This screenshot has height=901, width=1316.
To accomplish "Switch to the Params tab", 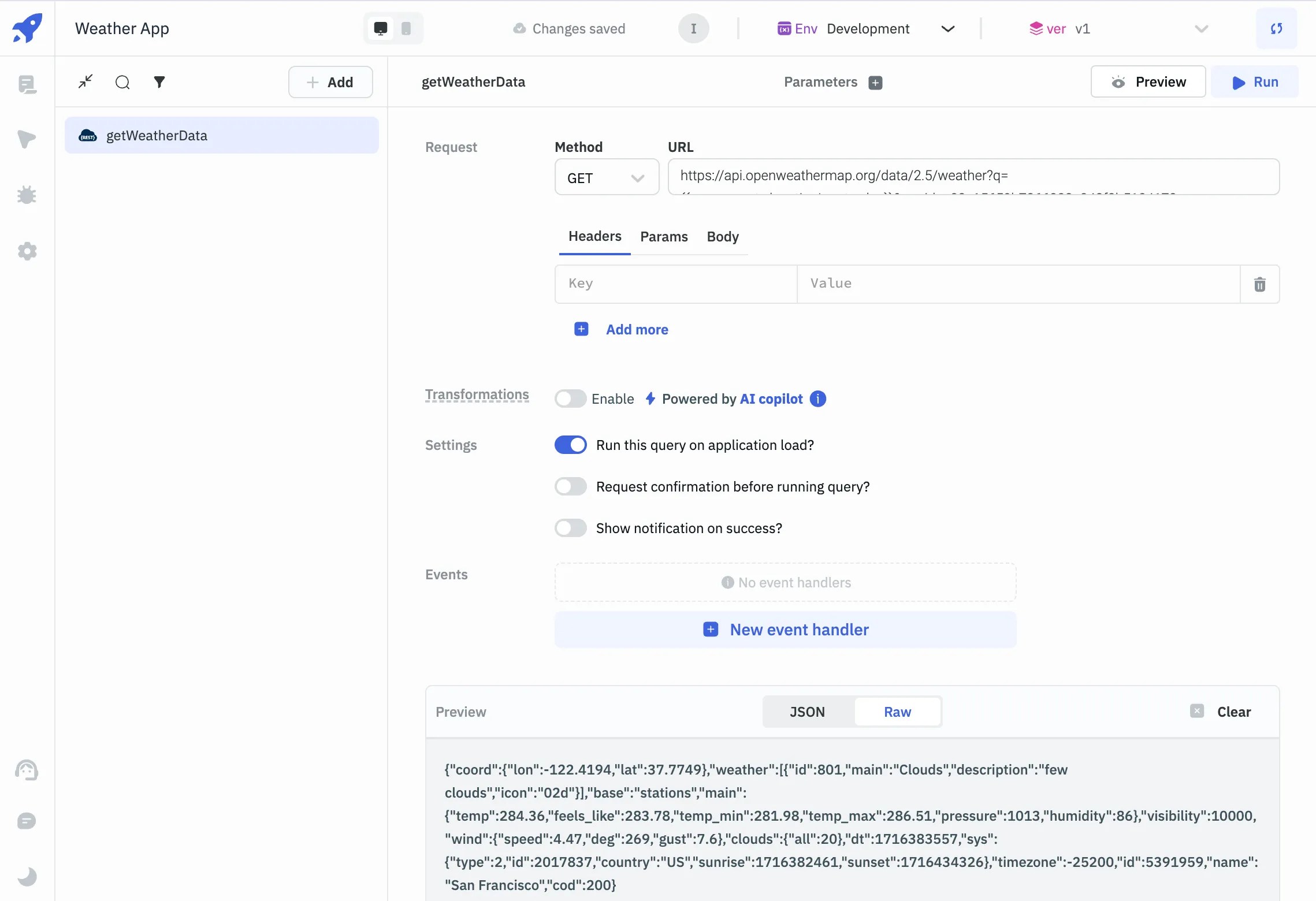I will [664, 237].
